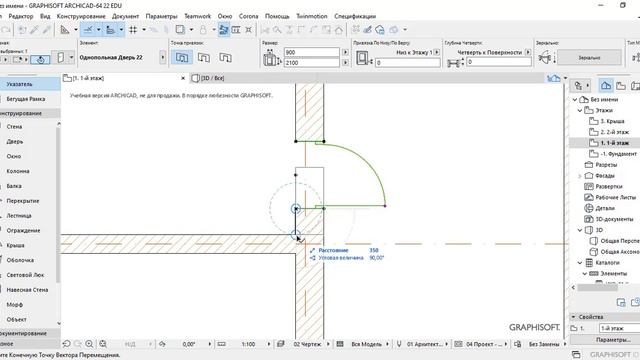Toggle the snap guides stair-shaped icon
The height and width of the screenshot is (360, 640).
tap(111, 29)
